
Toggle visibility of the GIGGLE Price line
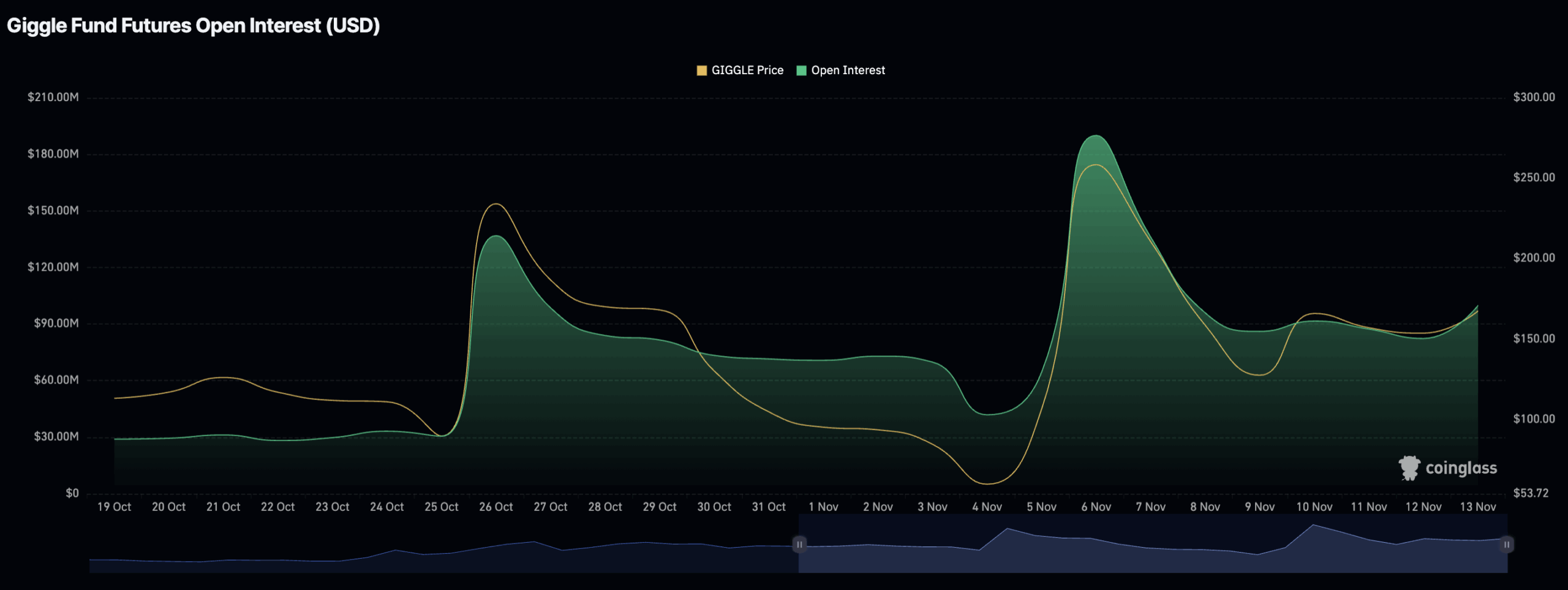coord(747,70)
